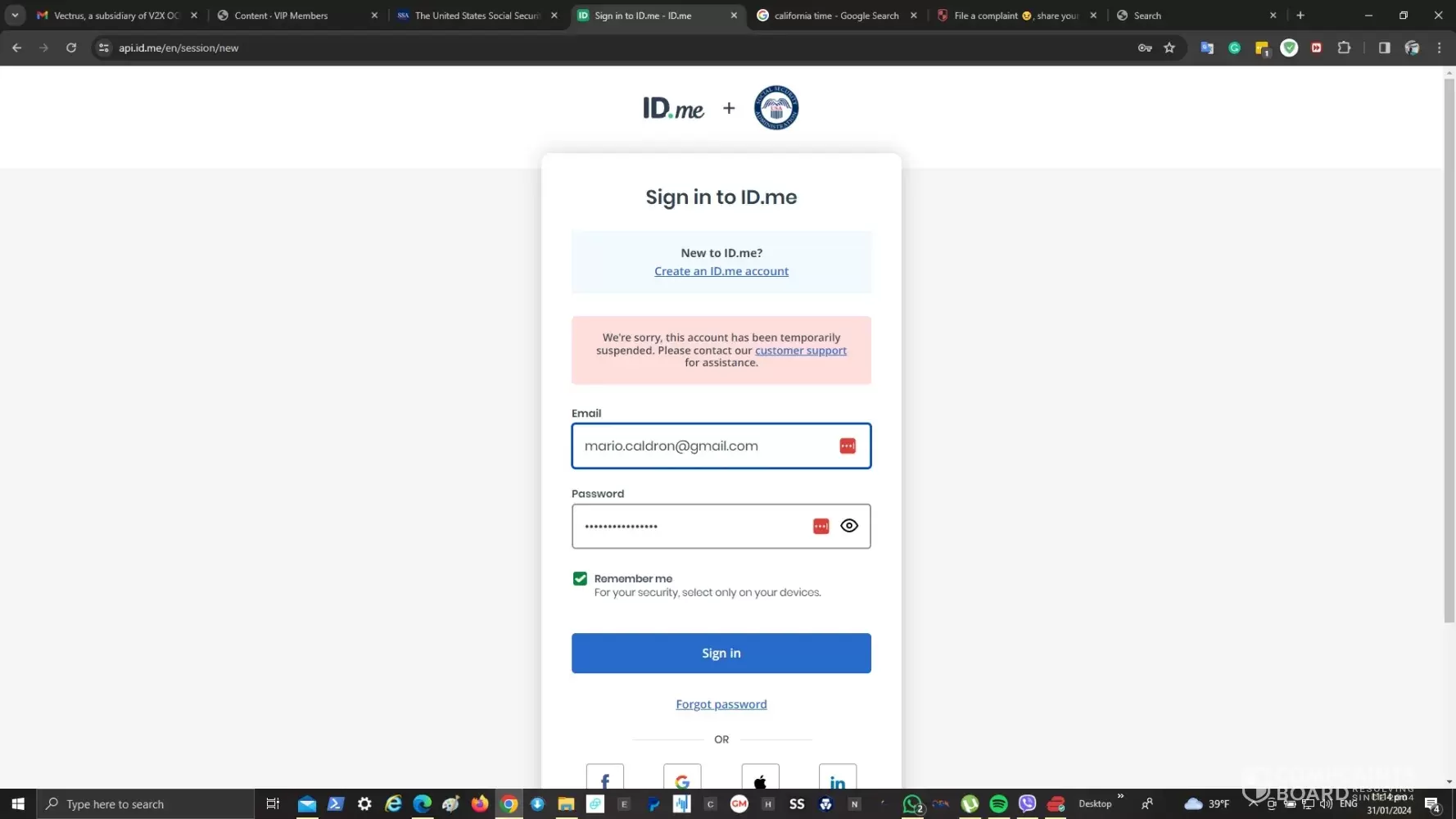This screenshot has width=1456, height=819.
Task: Open the Extensions puzzle icon
Action: point(1344,48)
